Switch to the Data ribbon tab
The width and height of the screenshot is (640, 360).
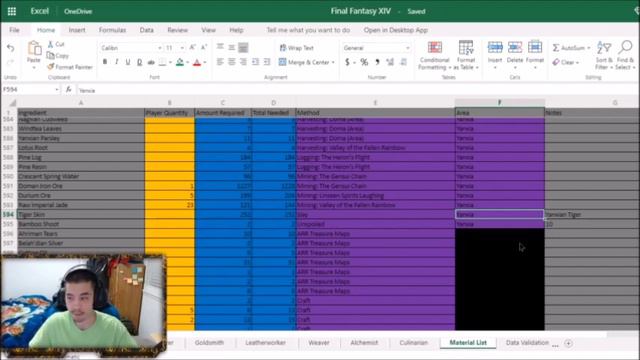[x=147, y=30]
